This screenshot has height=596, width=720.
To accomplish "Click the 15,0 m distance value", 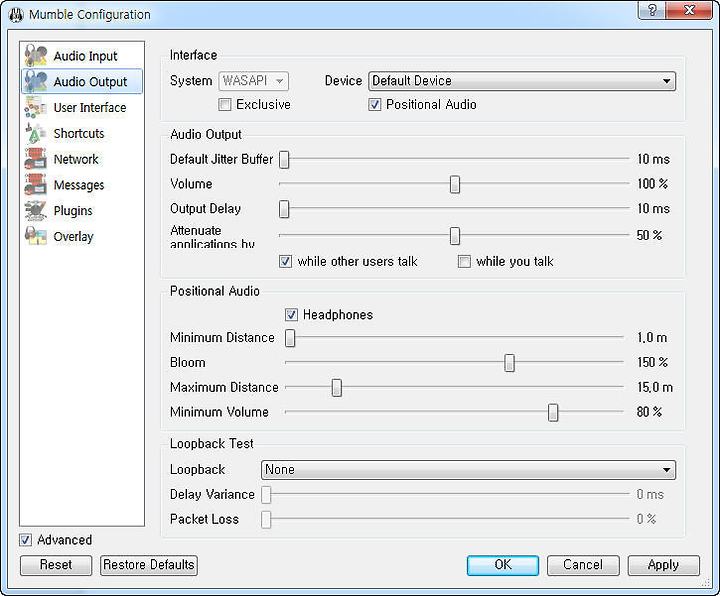I will click(x=655, y=387).
